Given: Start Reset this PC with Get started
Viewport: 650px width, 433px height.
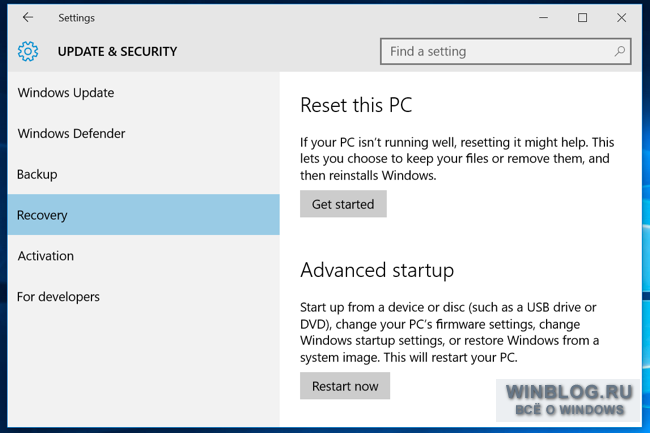Looking at the screenshot, I should tap(343, 204).
